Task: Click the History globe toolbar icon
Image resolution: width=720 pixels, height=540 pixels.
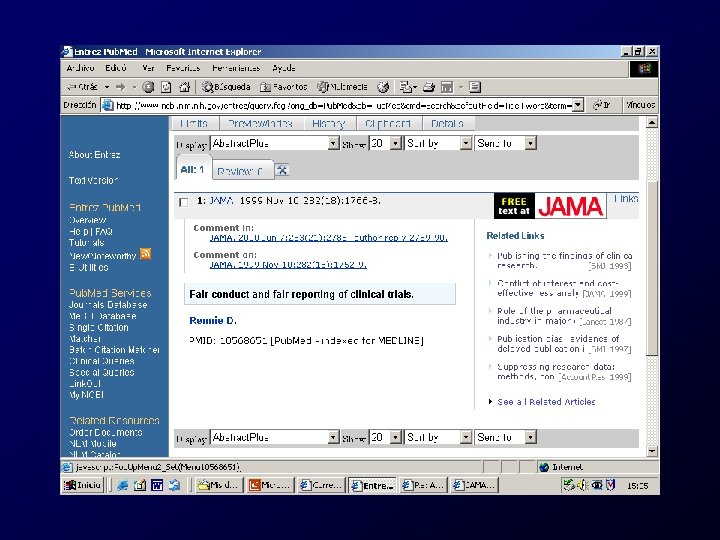Action: pos(383,87)
